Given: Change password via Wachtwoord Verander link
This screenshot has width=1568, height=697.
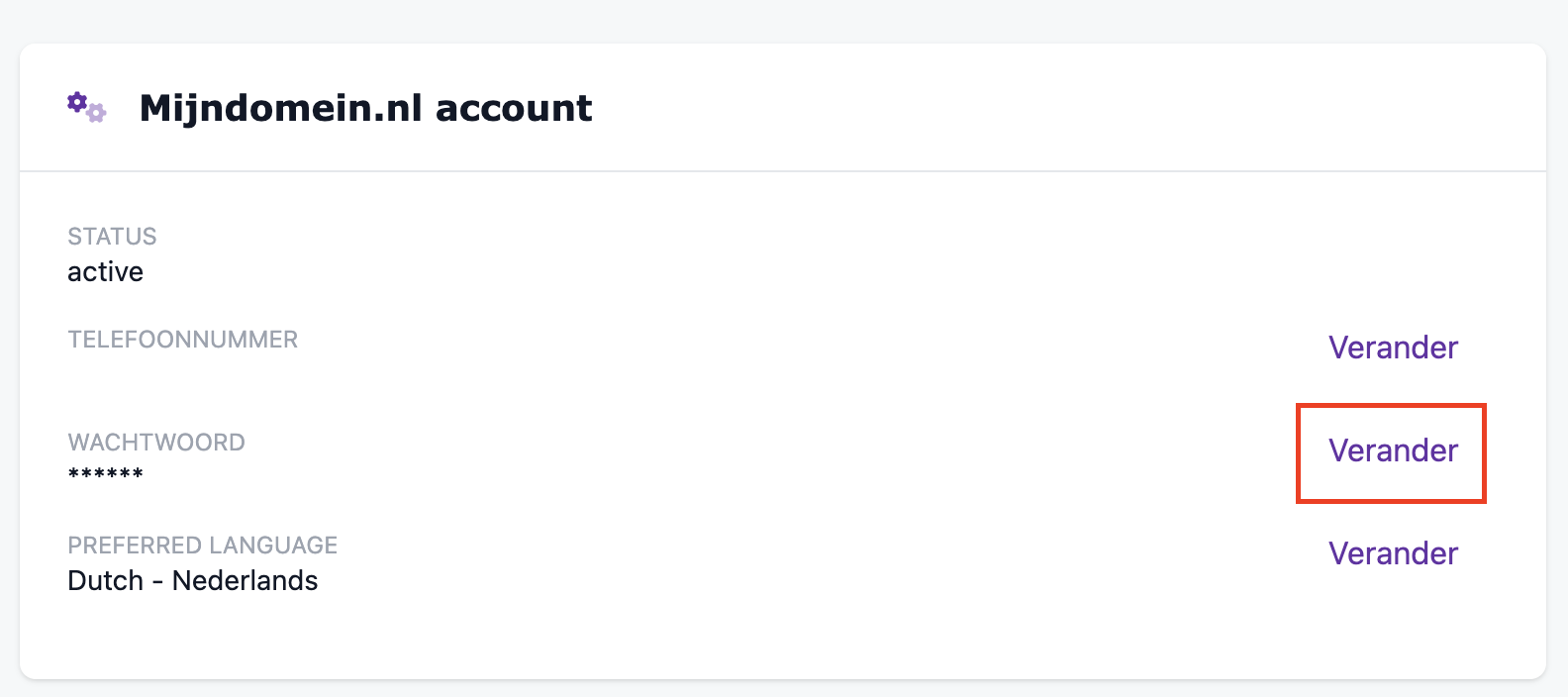Looking at the screenshot, I should click(1393, 450).
